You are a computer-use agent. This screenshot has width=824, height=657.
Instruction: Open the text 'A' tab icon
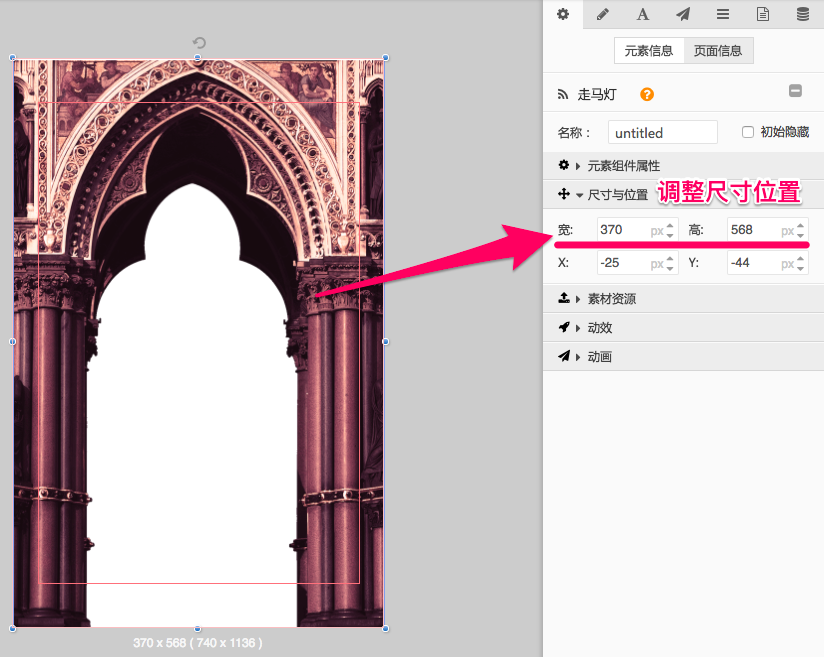click(x=643, y=14)
